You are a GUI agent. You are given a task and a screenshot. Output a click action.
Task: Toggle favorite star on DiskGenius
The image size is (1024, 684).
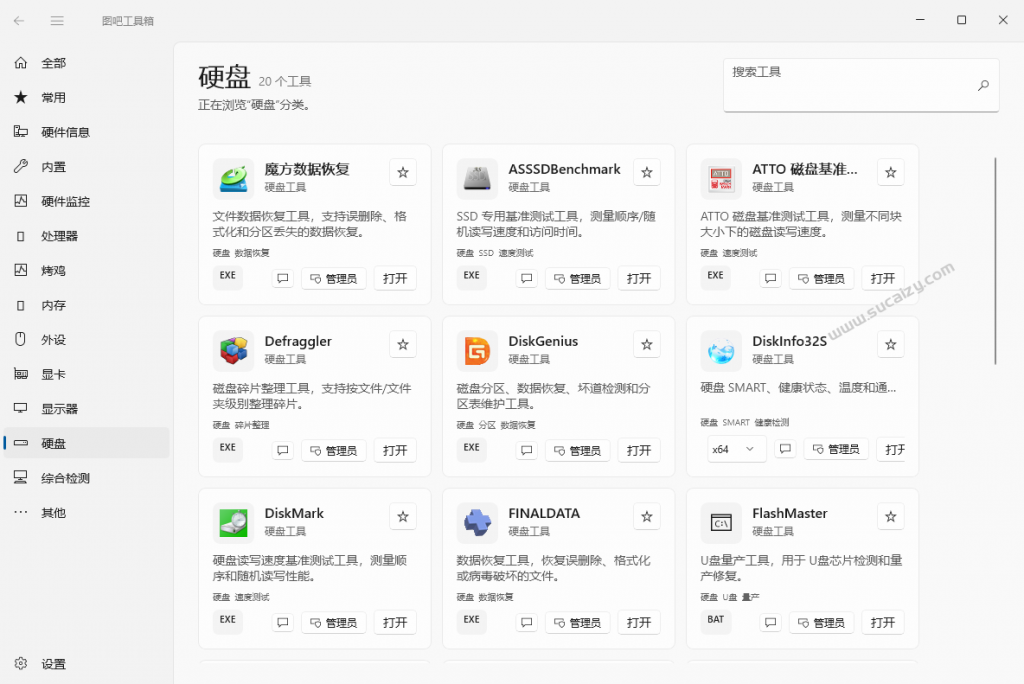tap(647, 344)
